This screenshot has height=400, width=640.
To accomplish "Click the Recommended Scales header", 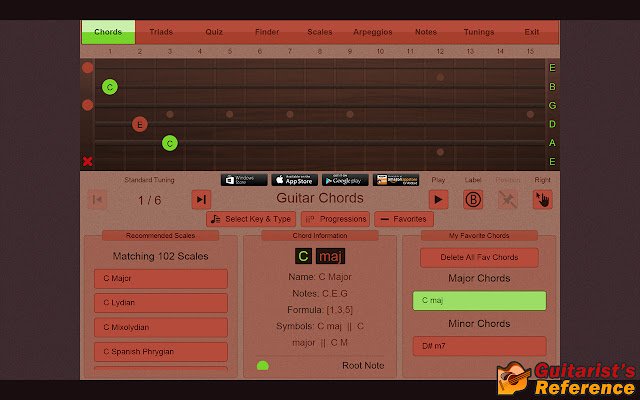I will tap(160, 236).
